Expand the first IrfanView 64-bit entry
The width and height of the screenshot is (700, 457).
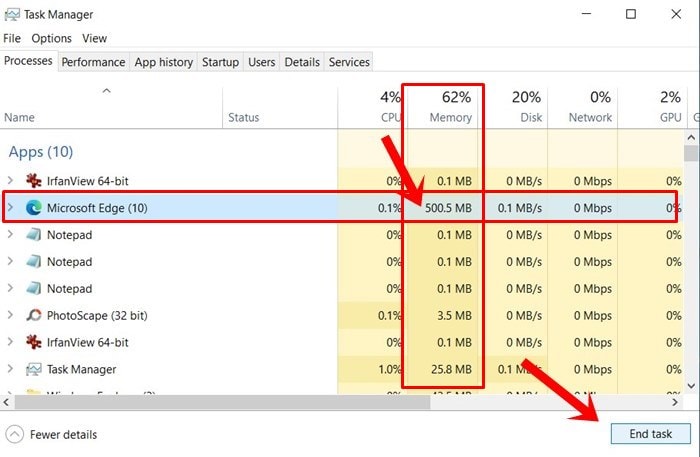coord(10,181)
